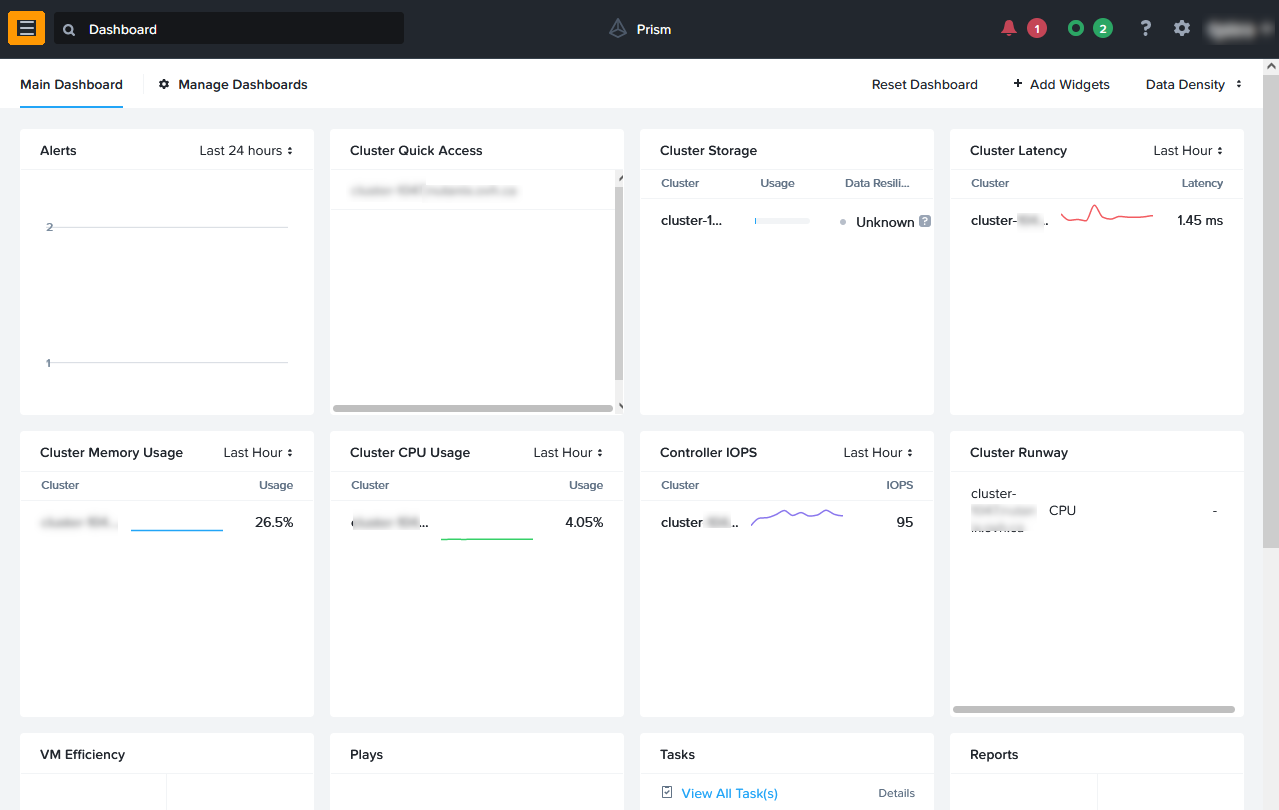Screen dimensions: 1279x810
Task: Switch to the Main Dashboard tab
Action: [71, 85]
